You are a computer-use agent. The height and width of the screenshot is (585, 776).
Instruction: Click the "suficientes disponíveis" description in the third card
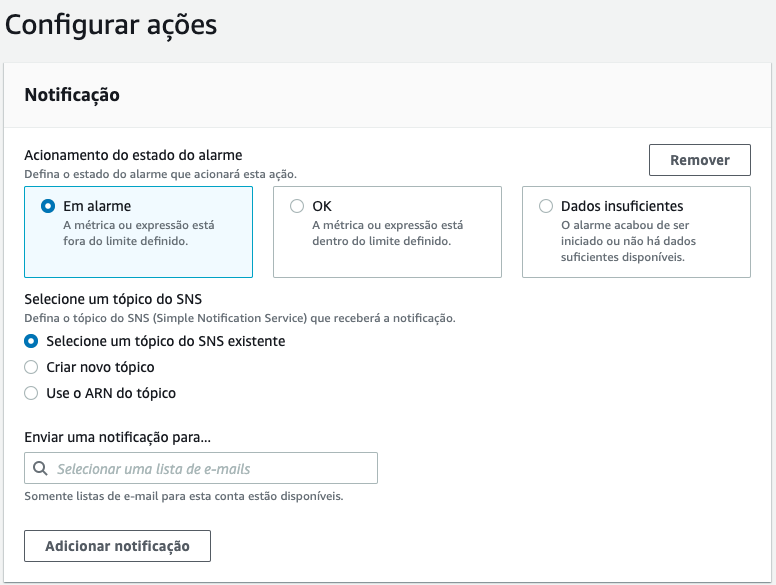point(623,257)
